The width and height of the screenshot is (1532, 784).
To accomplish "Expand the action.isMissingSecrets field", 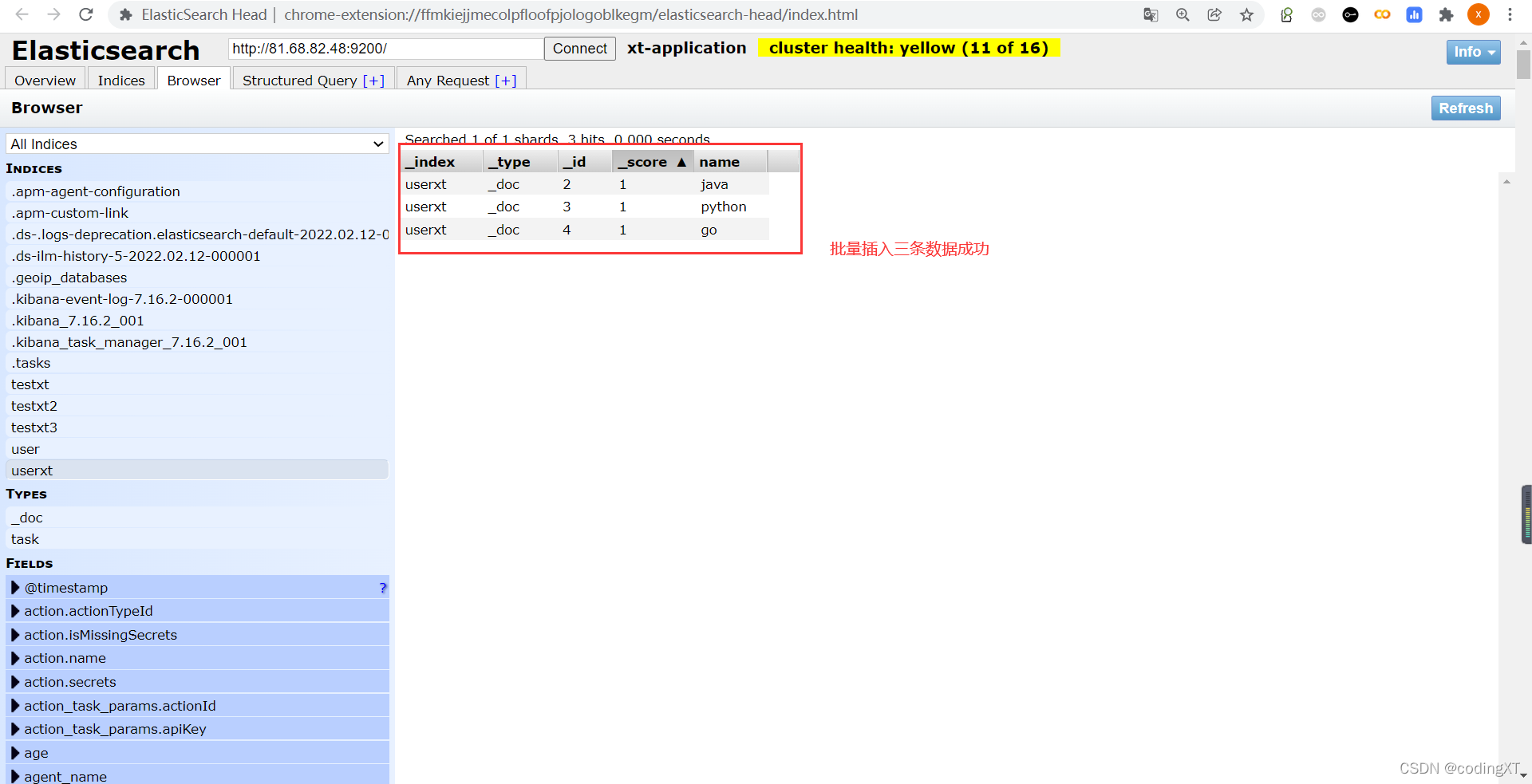I will (x=15, y=635).
